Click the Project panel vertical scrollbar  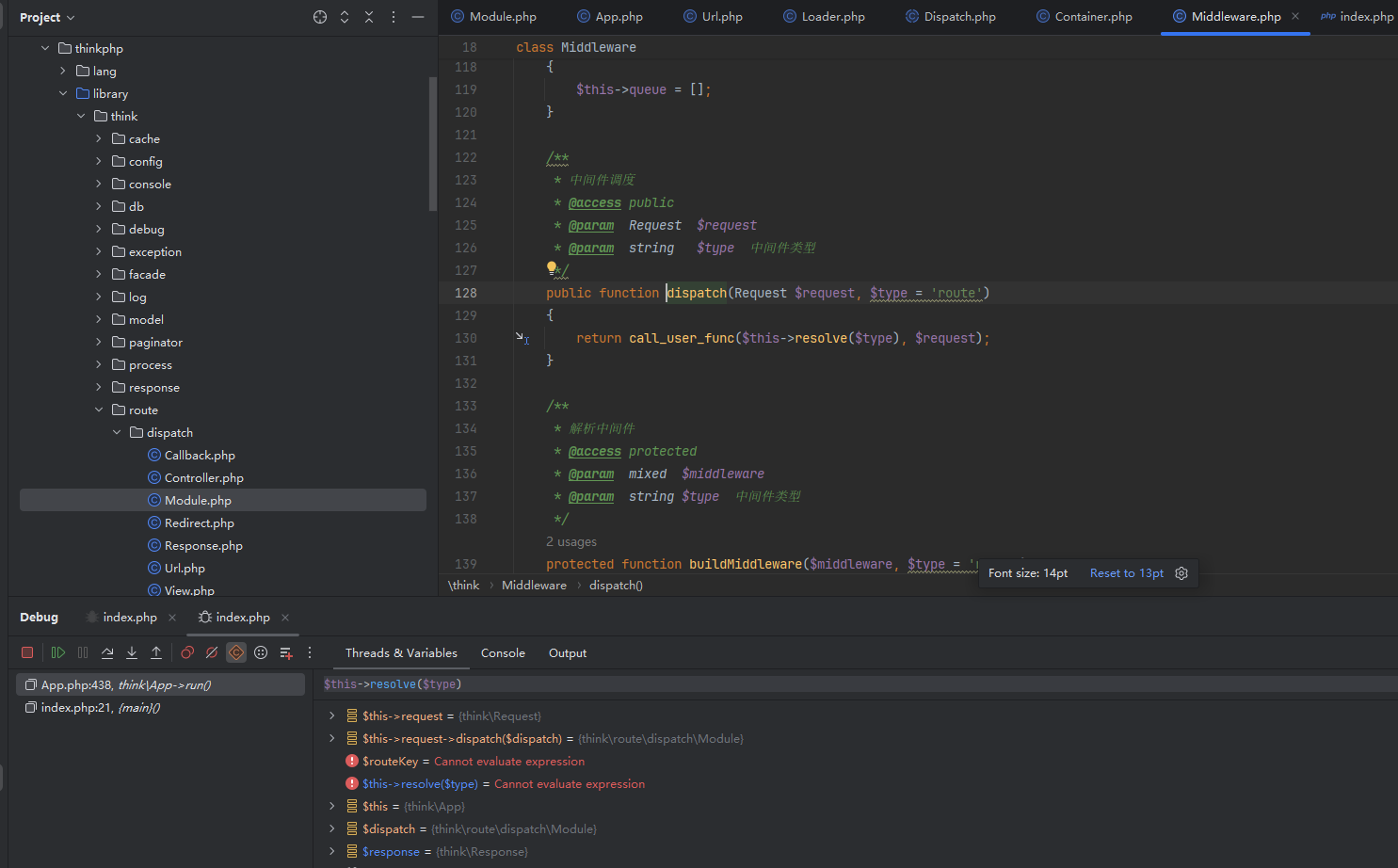(432, 143)
